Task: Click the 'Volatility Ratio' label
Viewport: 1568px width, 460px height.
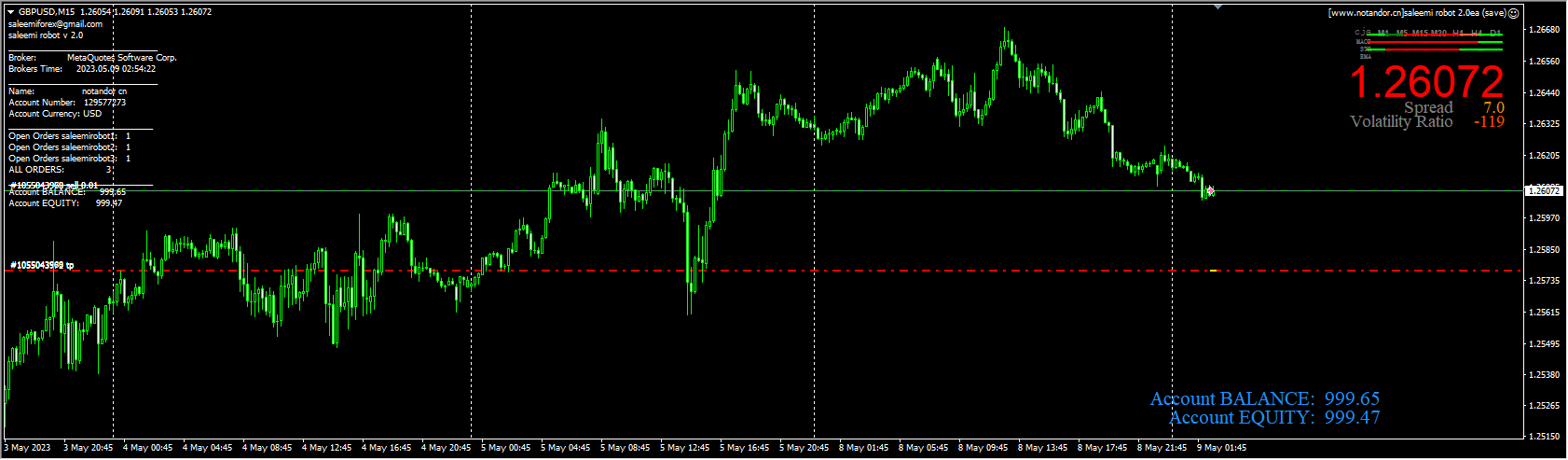Action: click(x=1401, y=122)
